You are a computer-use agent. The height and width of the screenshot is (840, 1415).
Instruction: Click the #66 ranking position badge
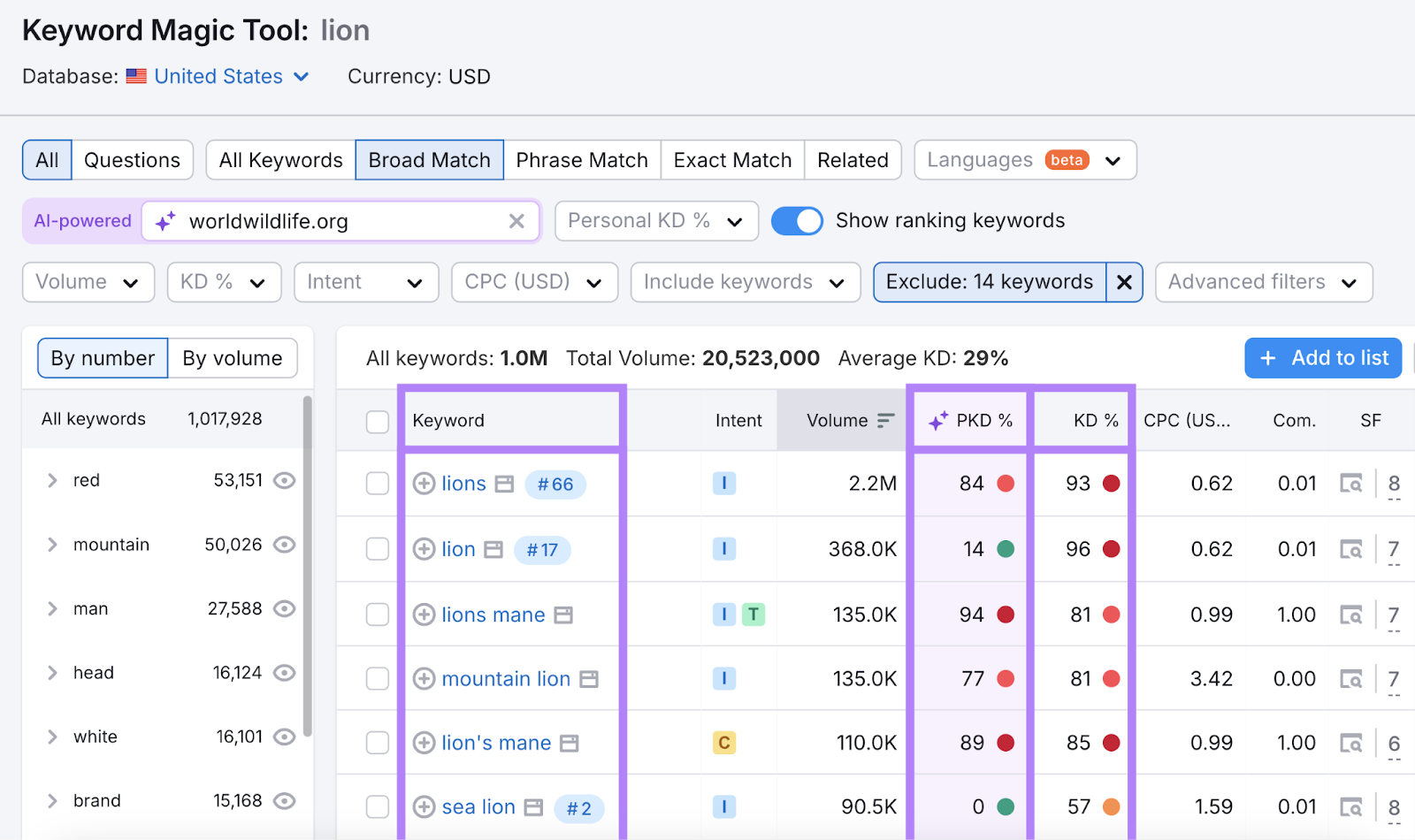(555, 485)
